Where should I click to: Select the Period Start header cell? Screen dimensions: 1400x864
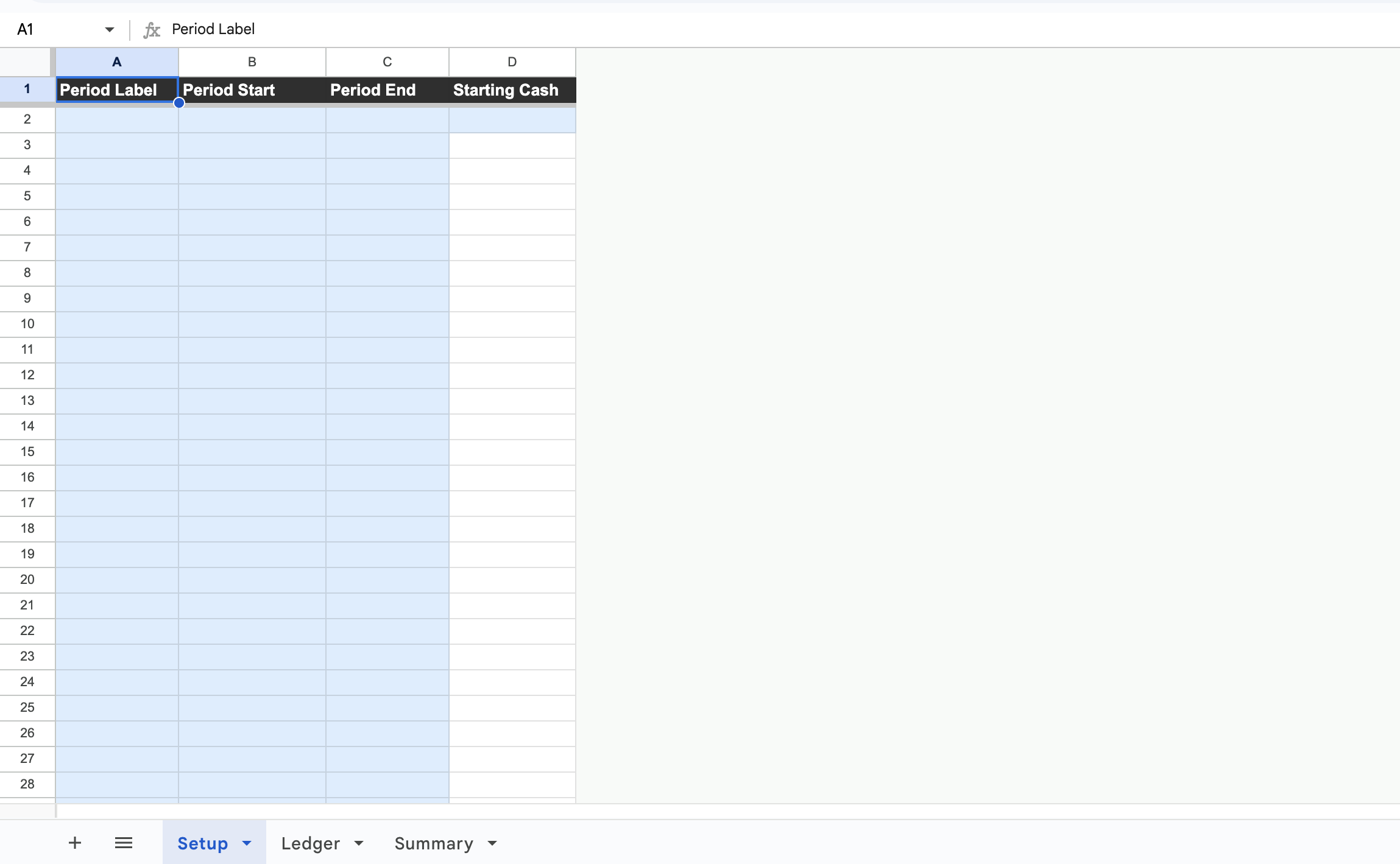click(251, 90)
